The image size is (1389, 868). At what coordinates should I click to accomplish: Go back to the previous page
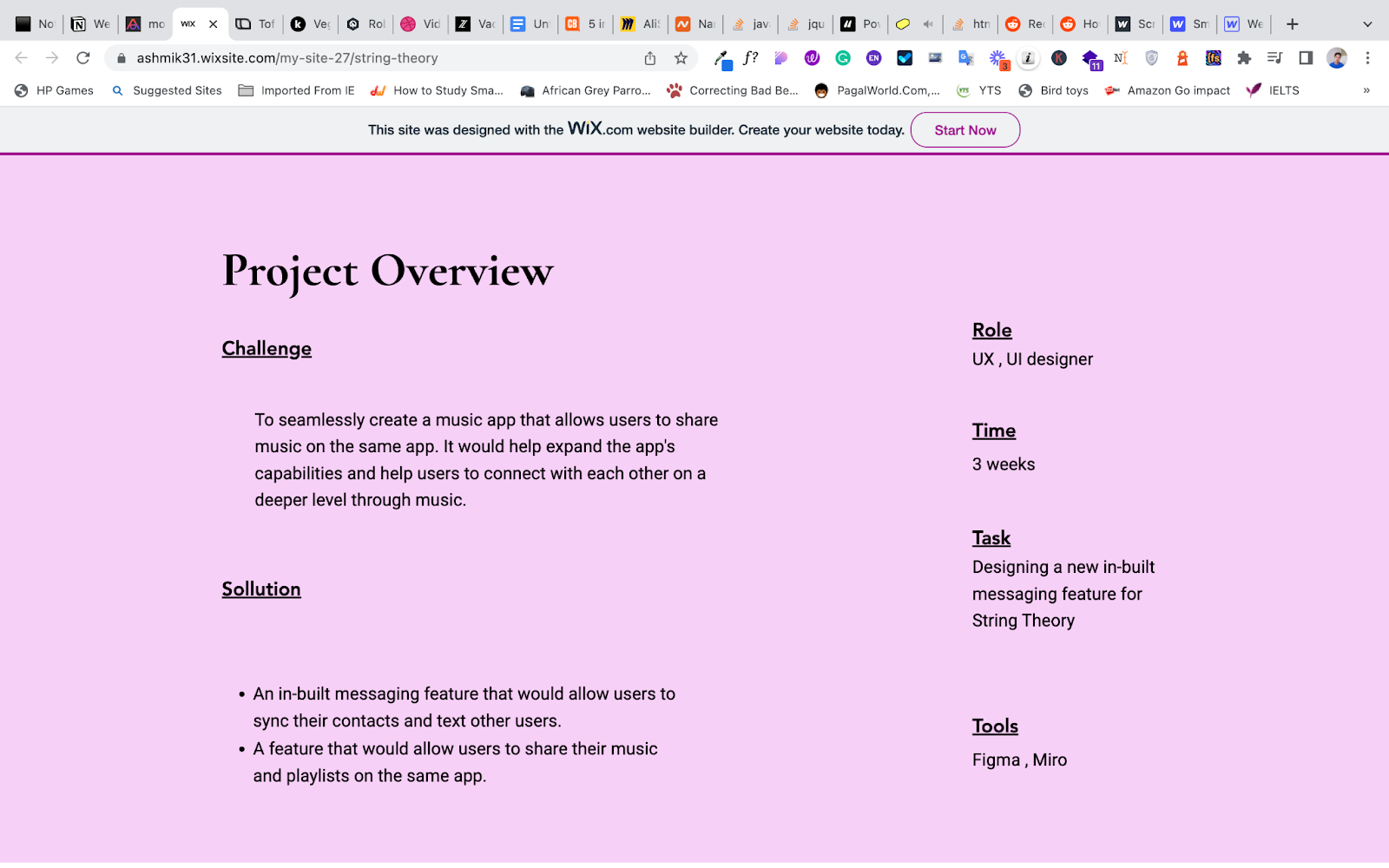point(22,58)
